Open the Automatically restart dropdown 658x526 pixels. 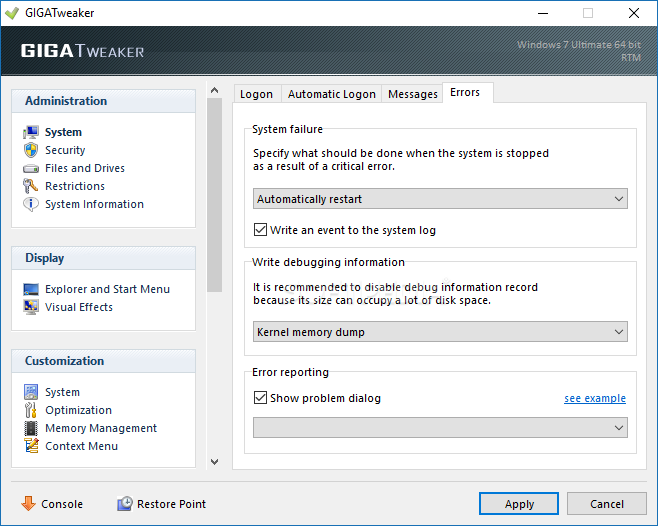[440, 199]
